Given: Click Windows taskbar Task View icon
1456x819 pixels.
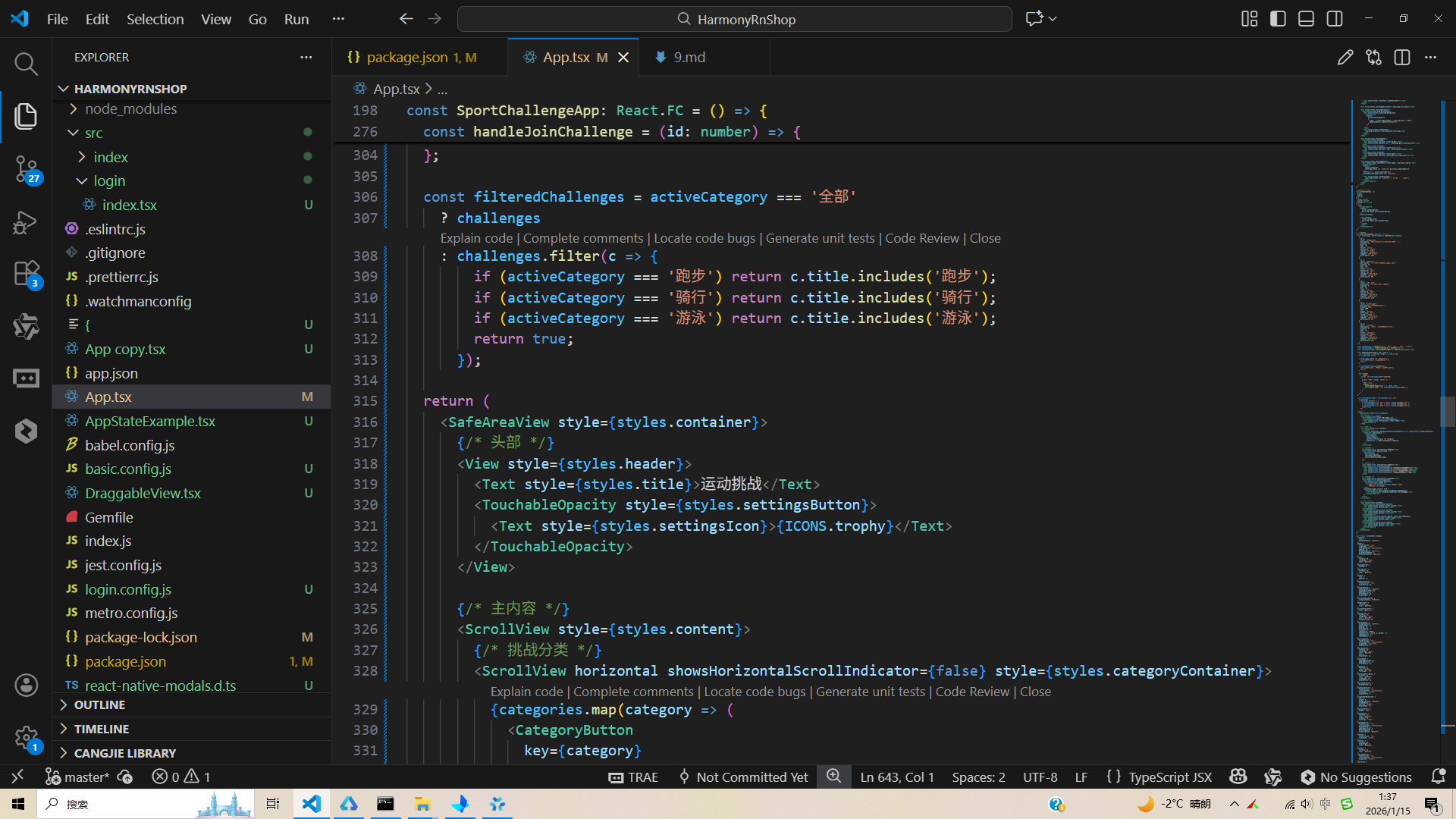Looking at the screenshot, I should point(272,804).
